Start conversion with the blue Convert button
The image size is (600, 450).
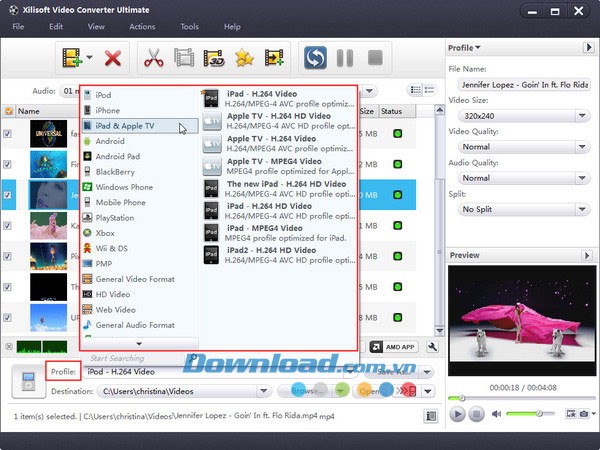tap(315, 58)
